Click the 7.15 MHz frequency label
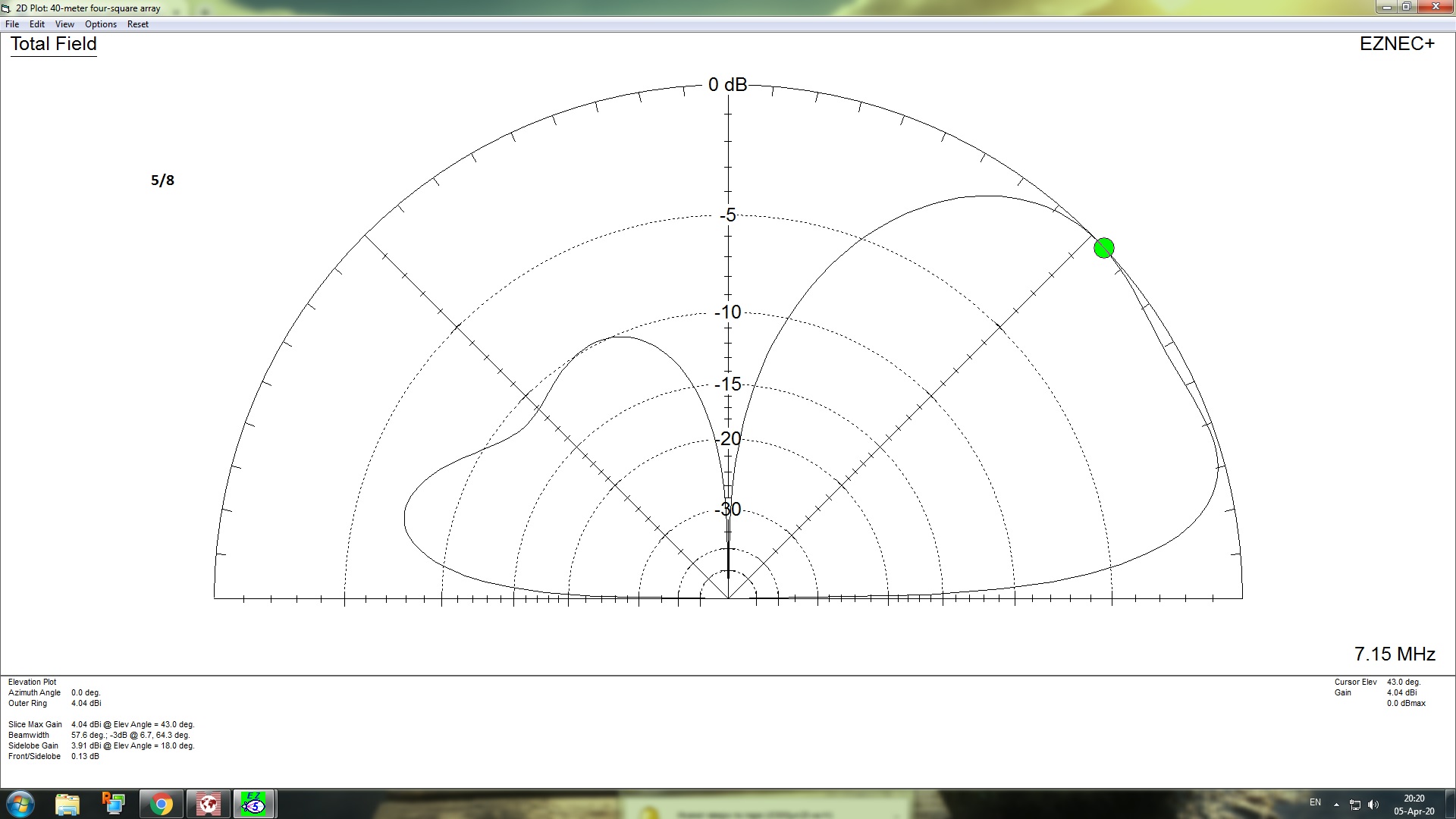The width and height of the screenshot is (1456, 819). pyautogui.click(x=1395, y=654)
